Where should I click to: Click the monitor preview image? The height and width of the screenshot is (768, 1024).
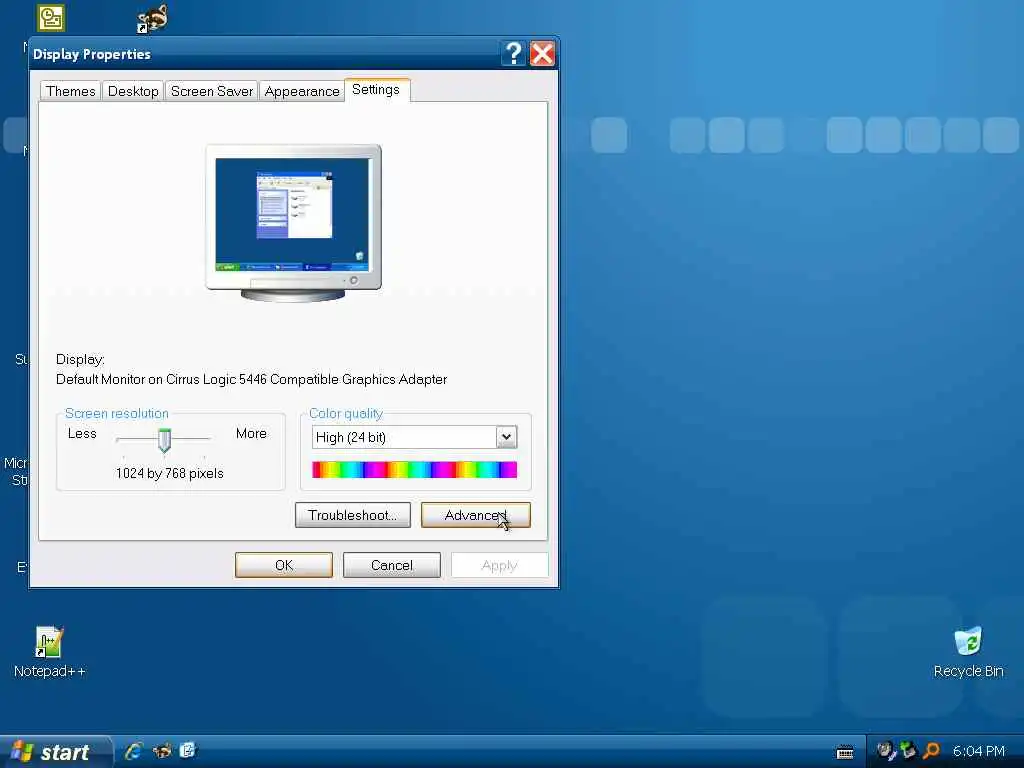(293, 223)
